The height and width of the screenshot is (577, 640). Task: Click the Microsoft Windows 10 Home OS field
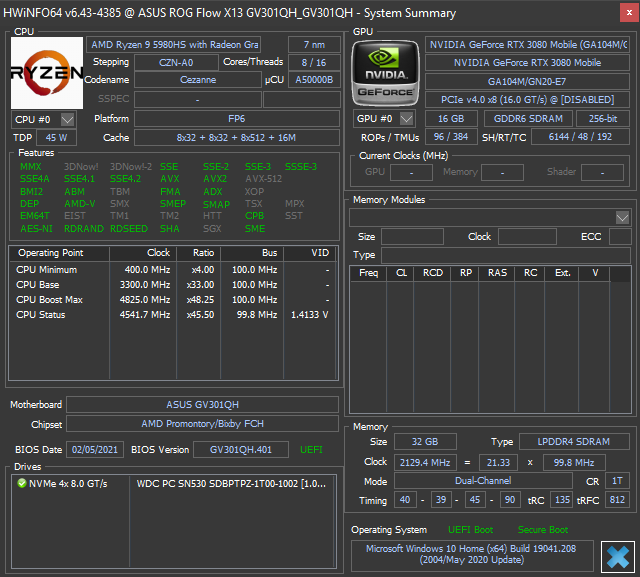click(472, 554)
